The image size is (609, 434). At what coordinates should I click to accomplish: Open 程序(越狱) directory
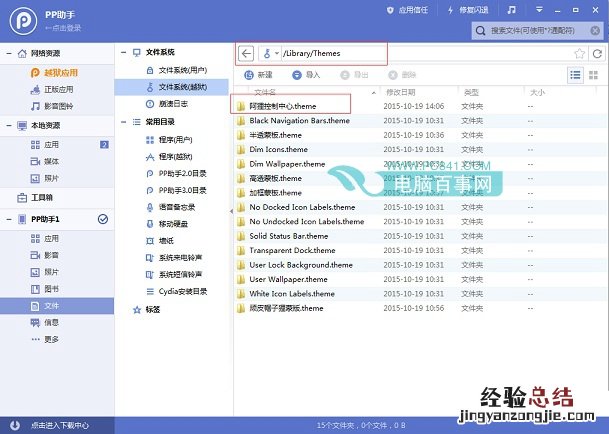point(169,157)
